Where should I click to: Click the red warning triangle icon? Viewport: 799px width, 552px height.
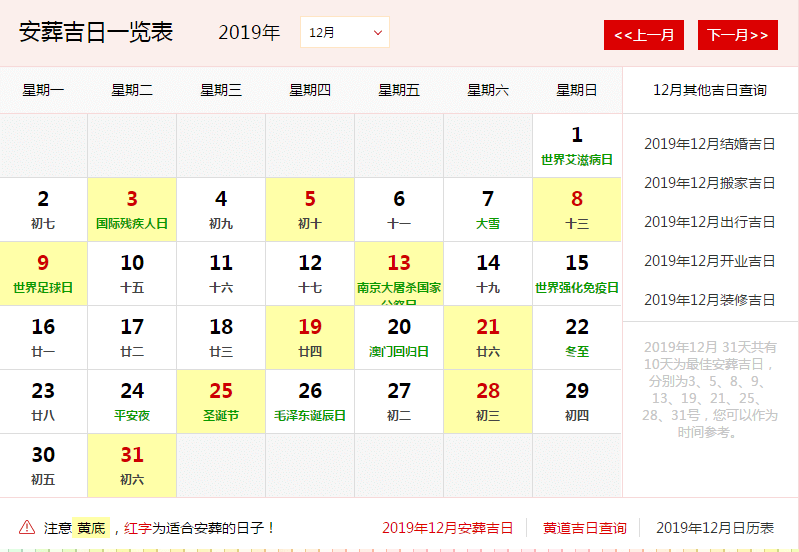(27, 527)
